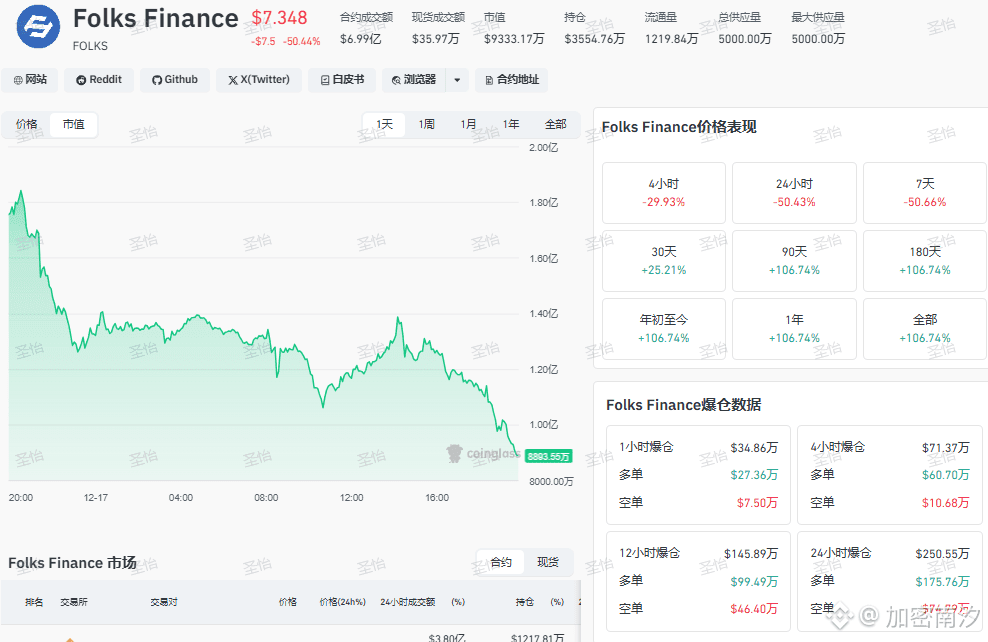Switch chart to 市值 view
This screenshot has height=642, width=988.
(73, 125)
